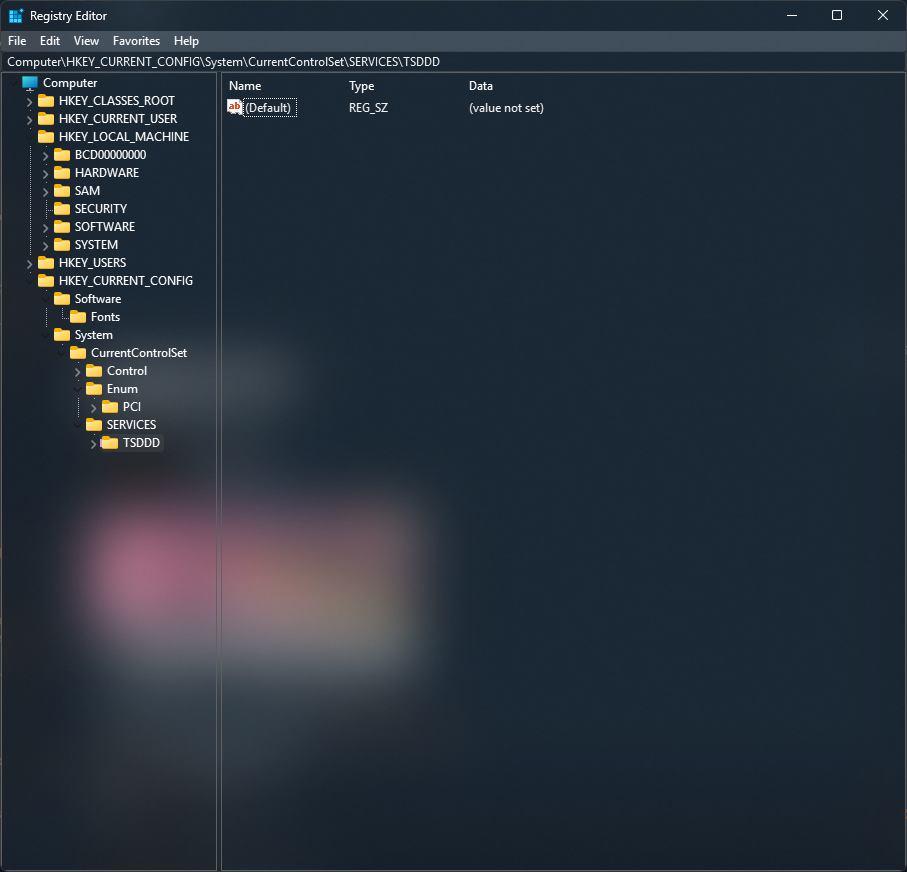Click the SERVICES folder icon

click(x=94, y=425)
